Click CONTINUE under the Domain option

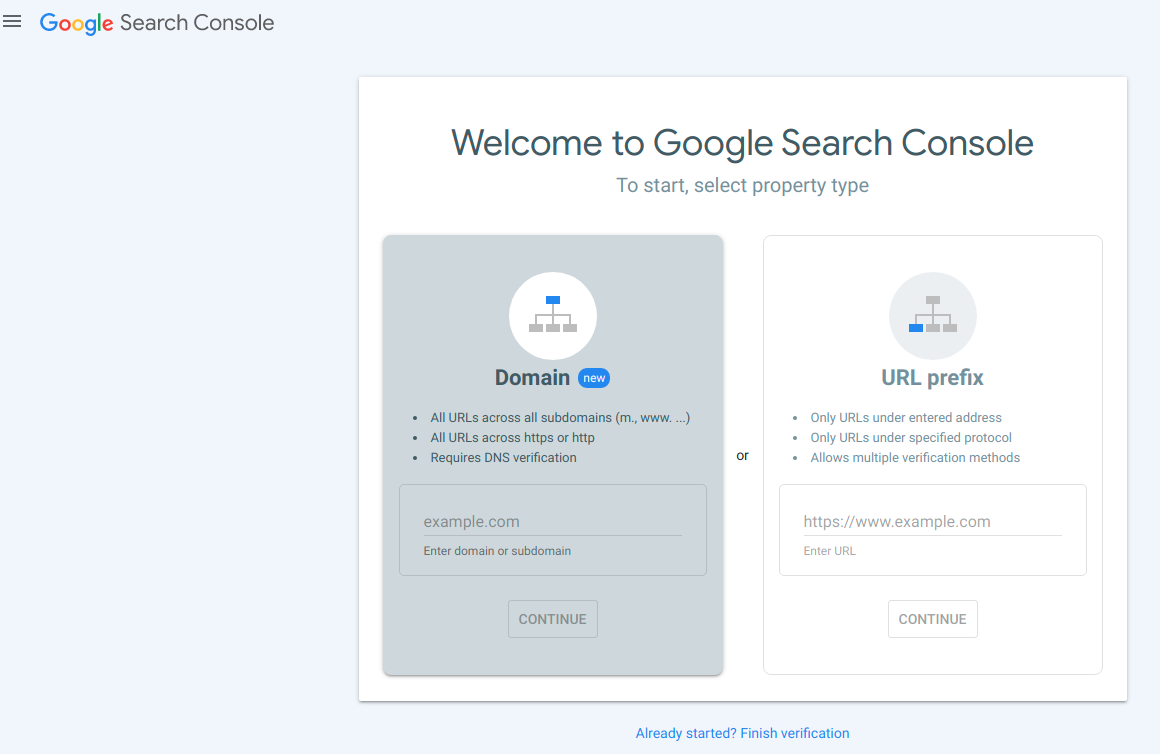pos(553,619)
